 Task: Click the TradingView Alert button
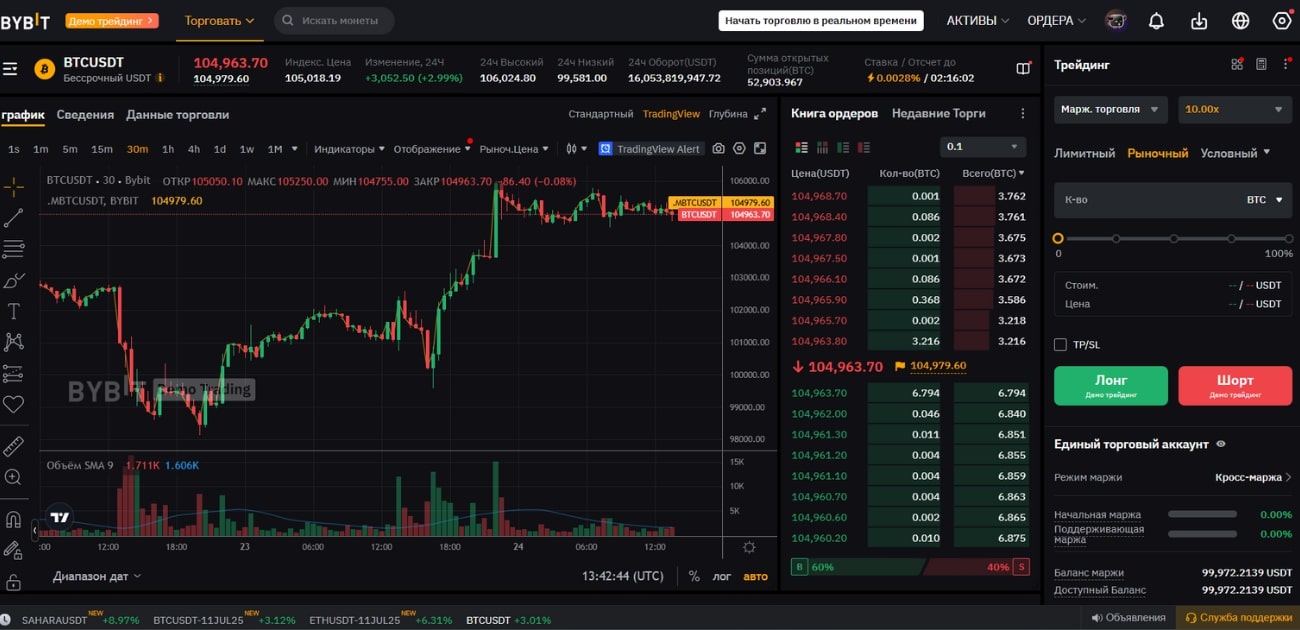[650, 149]
